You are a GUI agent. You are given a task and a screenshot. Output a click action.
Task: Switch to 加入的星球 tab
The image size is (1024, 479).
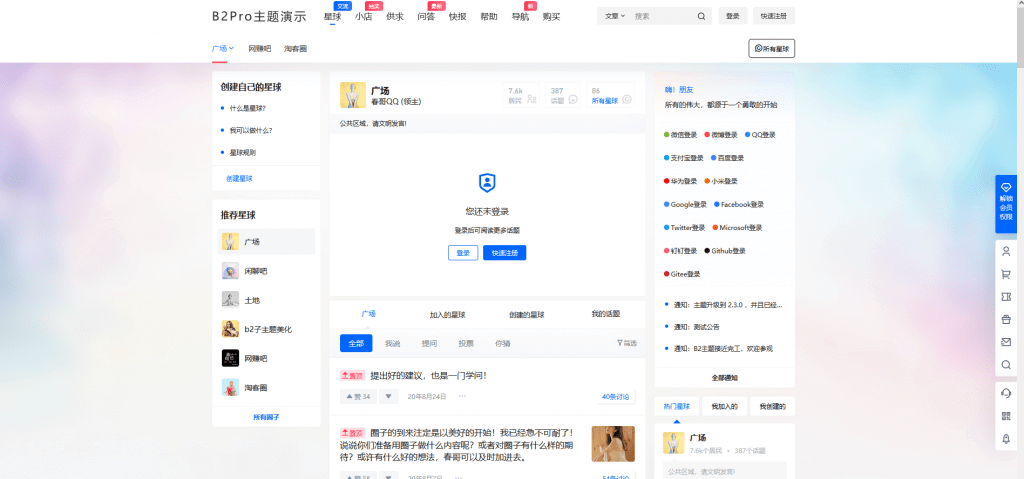[x=447, y=314]
